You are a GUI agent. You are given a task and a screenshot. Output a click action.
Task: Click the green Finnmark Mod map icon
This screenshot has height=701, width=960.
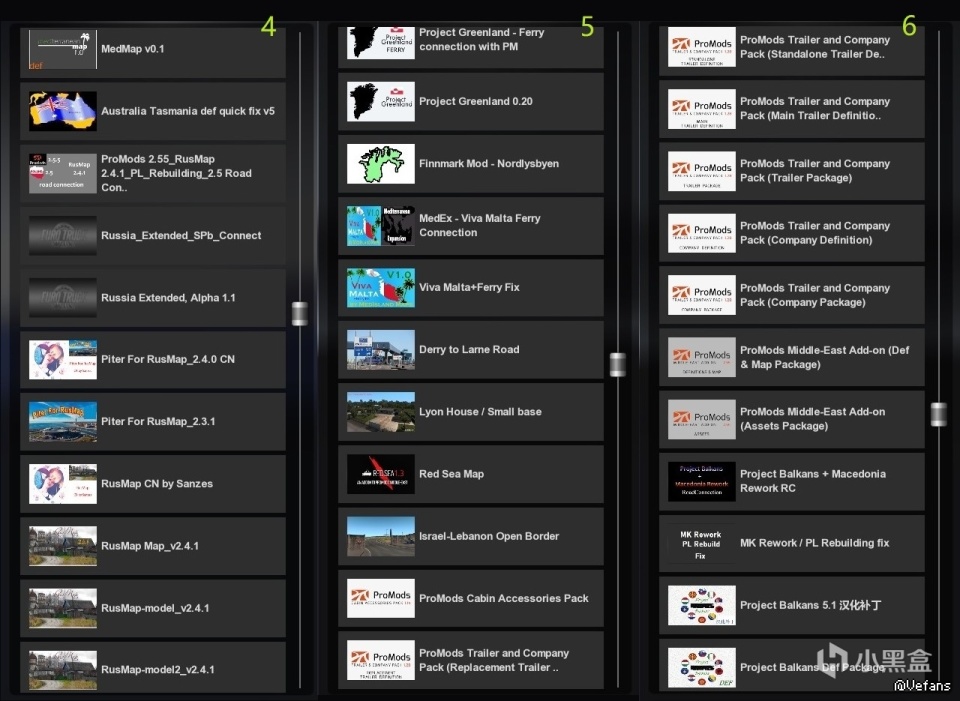[381, 164]
